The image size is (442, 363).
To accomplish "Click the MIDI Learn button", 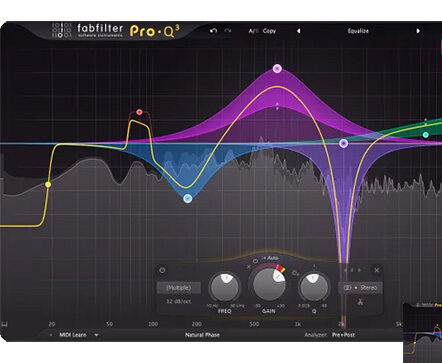I will 73,335.
